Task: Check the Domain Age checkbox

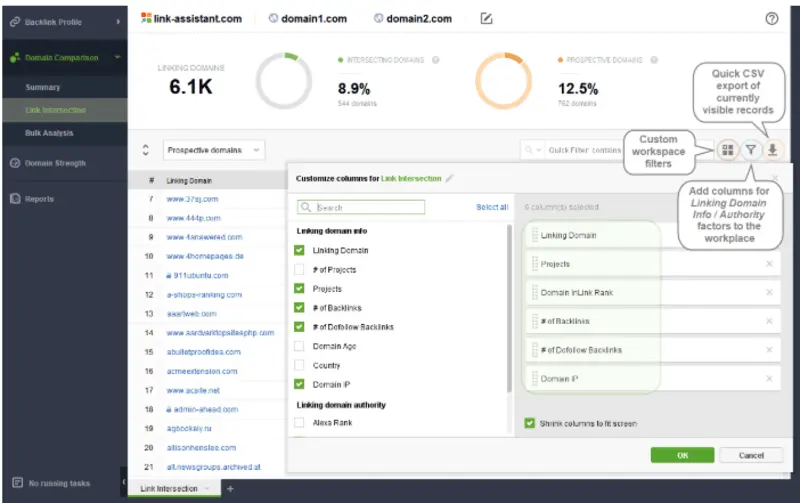Action: [299, 346]
